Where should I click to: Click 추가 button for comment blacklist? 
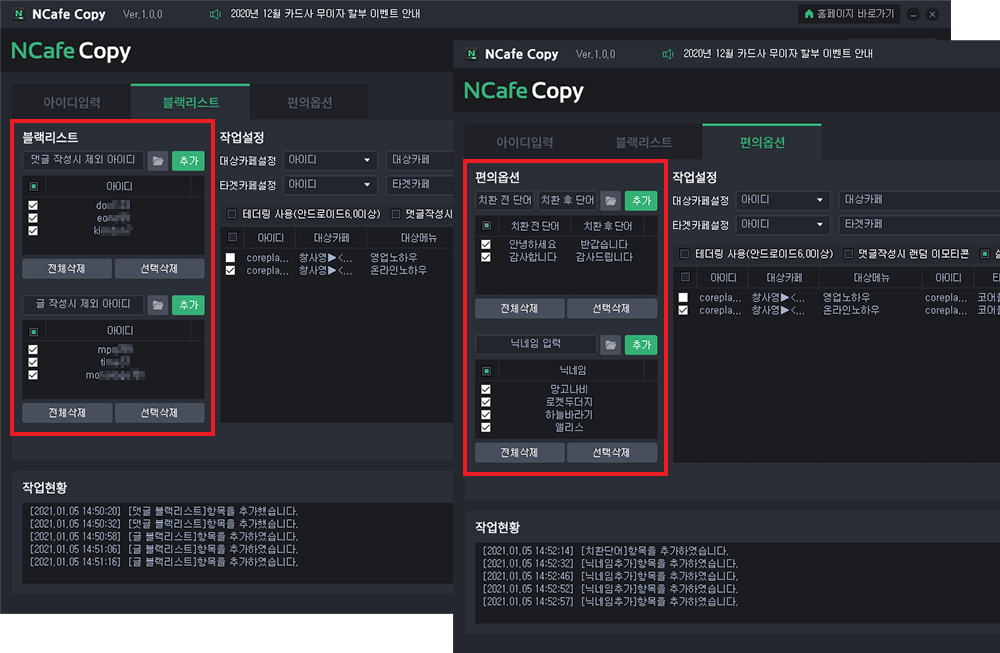[x=188, y=161]
